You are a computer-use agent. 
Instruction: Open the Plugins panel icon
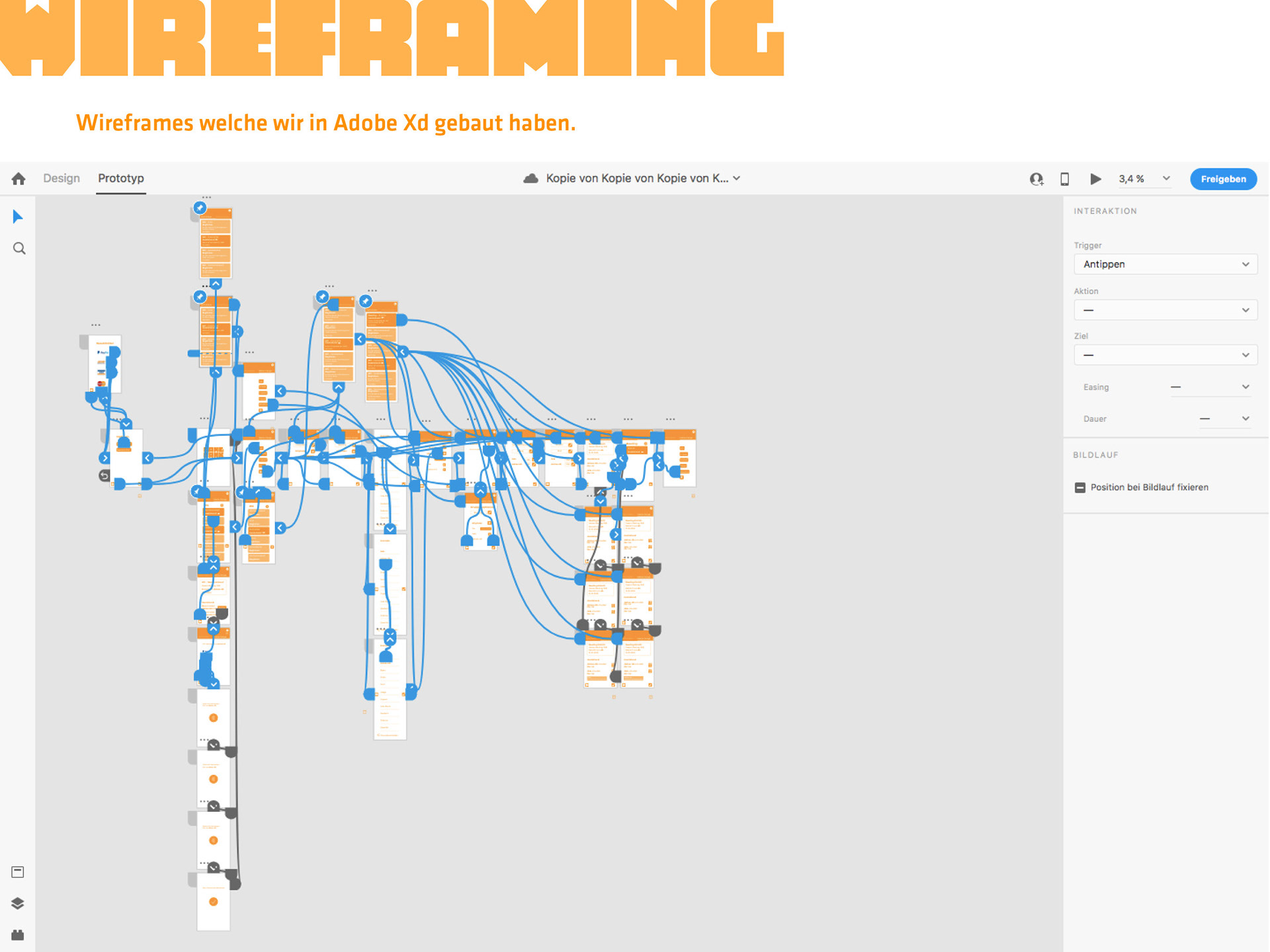[x=18, y=935]
